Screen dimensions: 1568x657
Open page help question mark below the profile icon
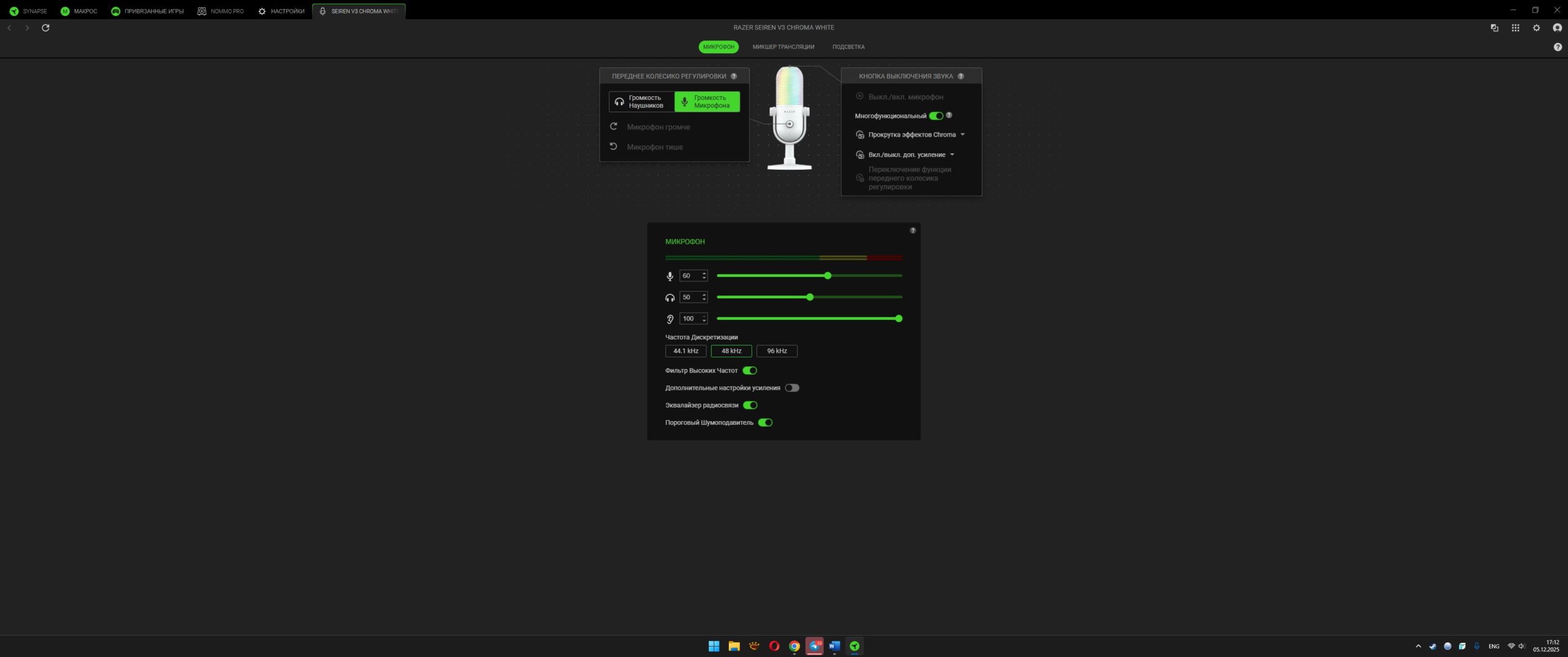pos(1558,47)
